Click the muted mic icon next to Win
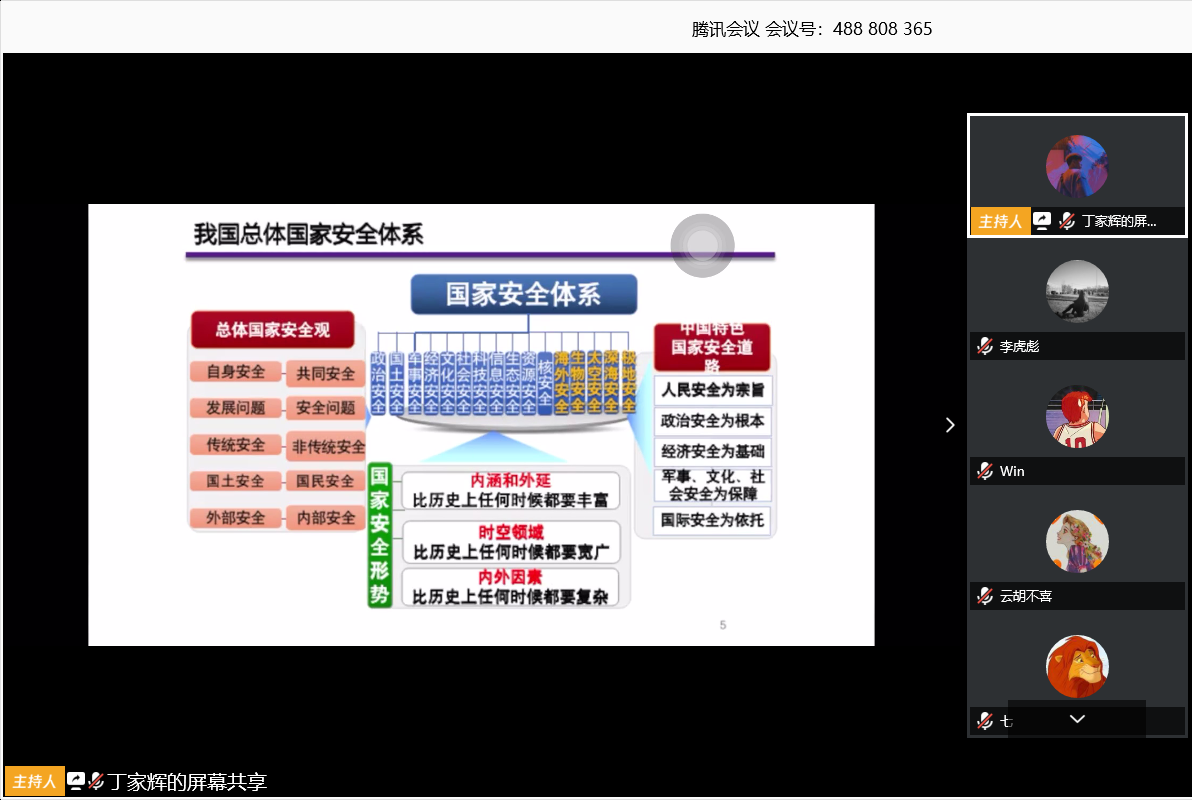This screenshot has height=800, width=1192. pyautogui.click(x=985, y=471)
